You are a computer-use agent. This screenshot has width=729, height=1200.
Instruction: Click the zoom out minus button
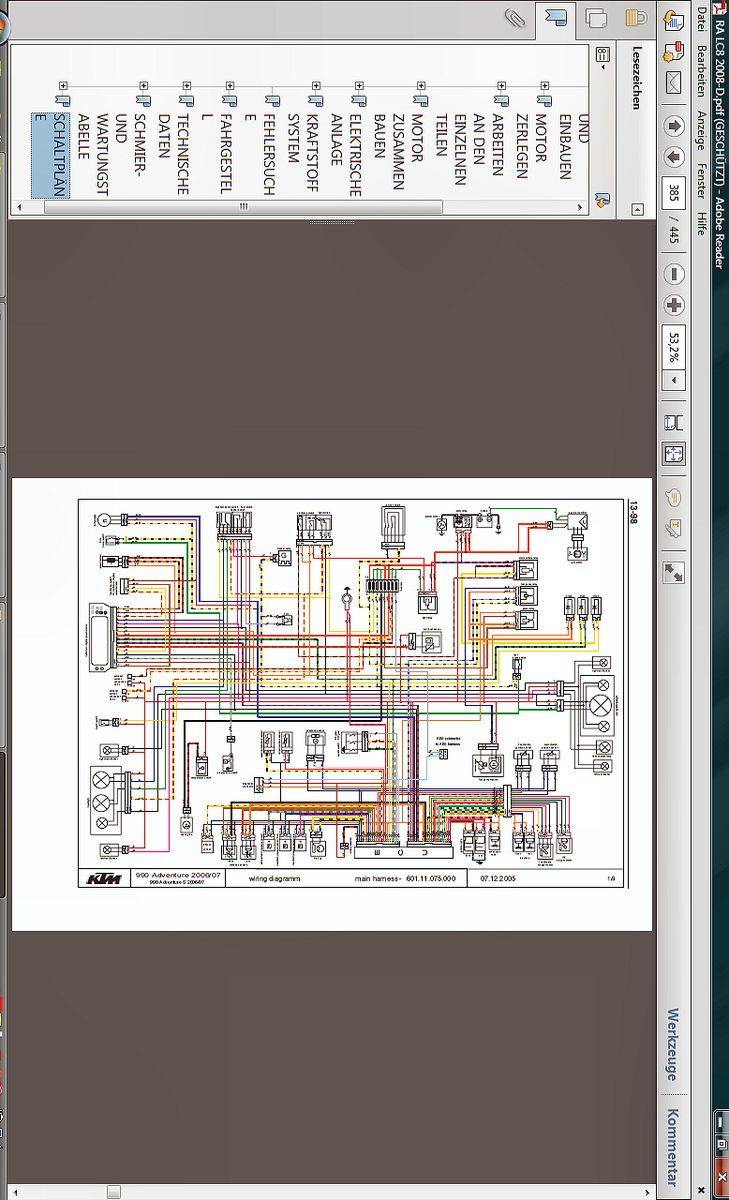click(x=674, y=274)
